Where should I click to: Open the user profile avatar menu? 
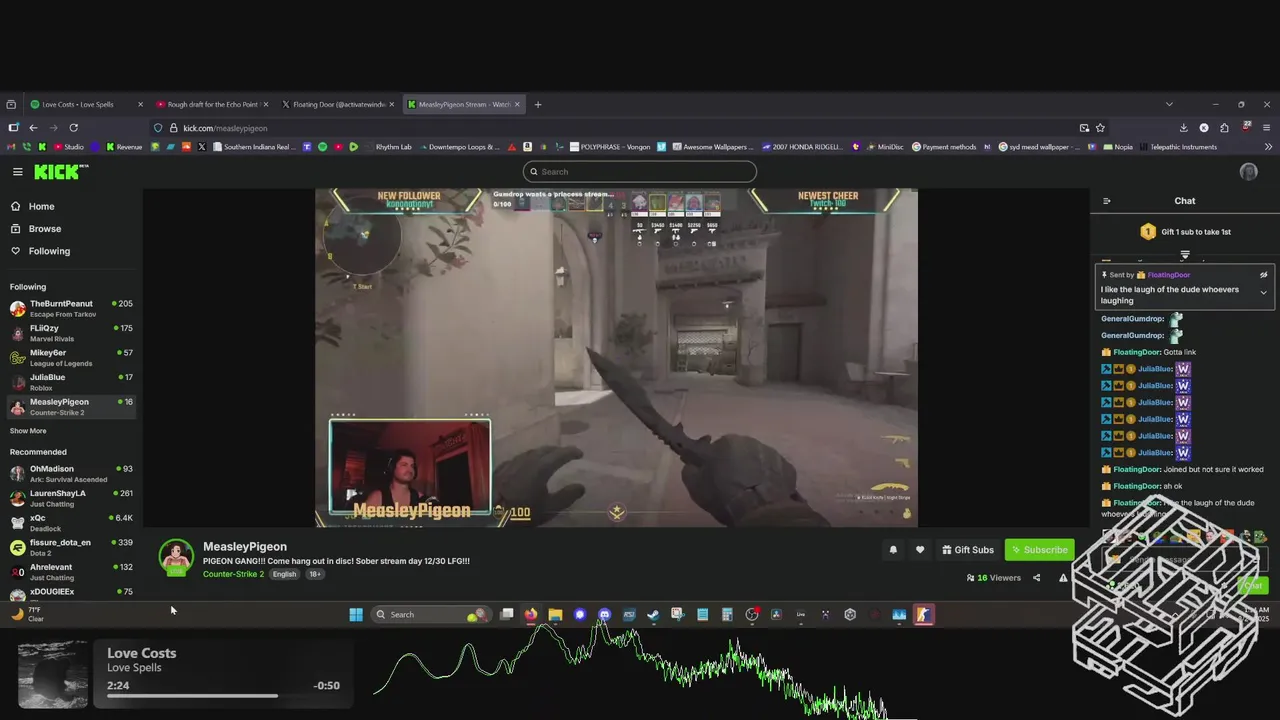(x=1248, y=172)
